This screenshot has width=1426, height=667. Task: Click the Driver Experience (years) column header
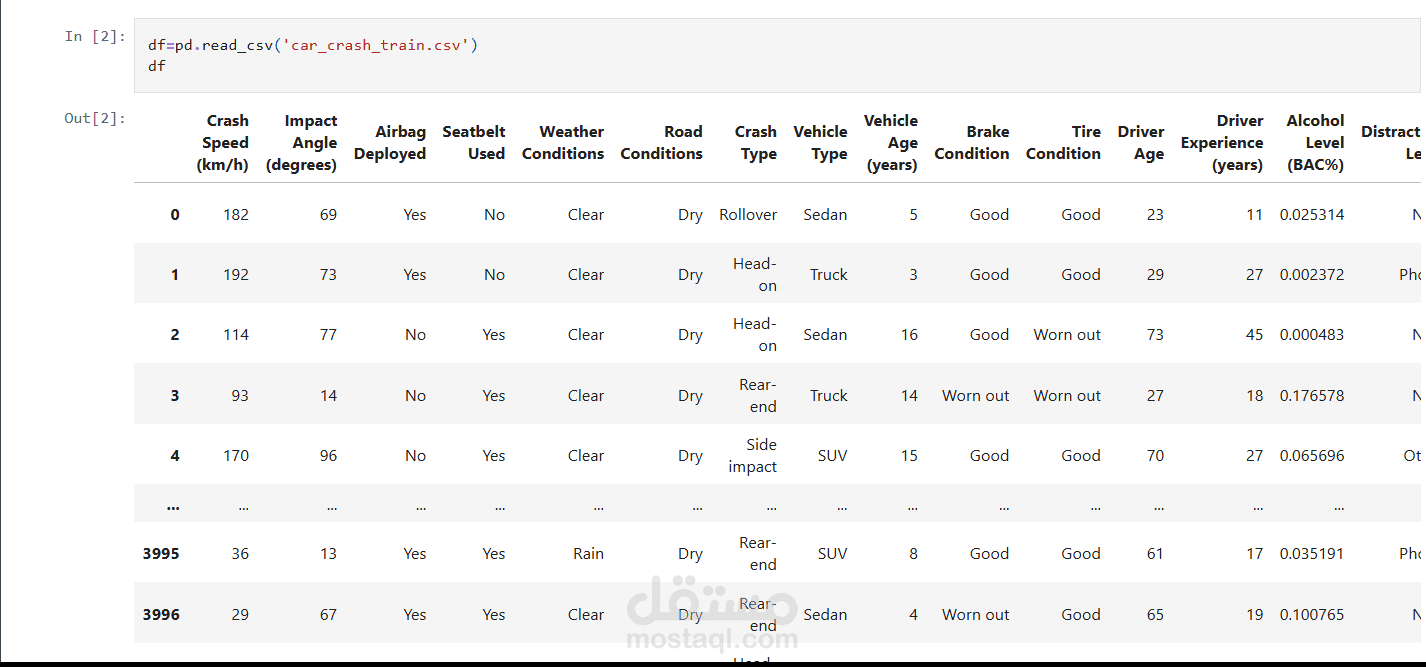coord(1222,143)
